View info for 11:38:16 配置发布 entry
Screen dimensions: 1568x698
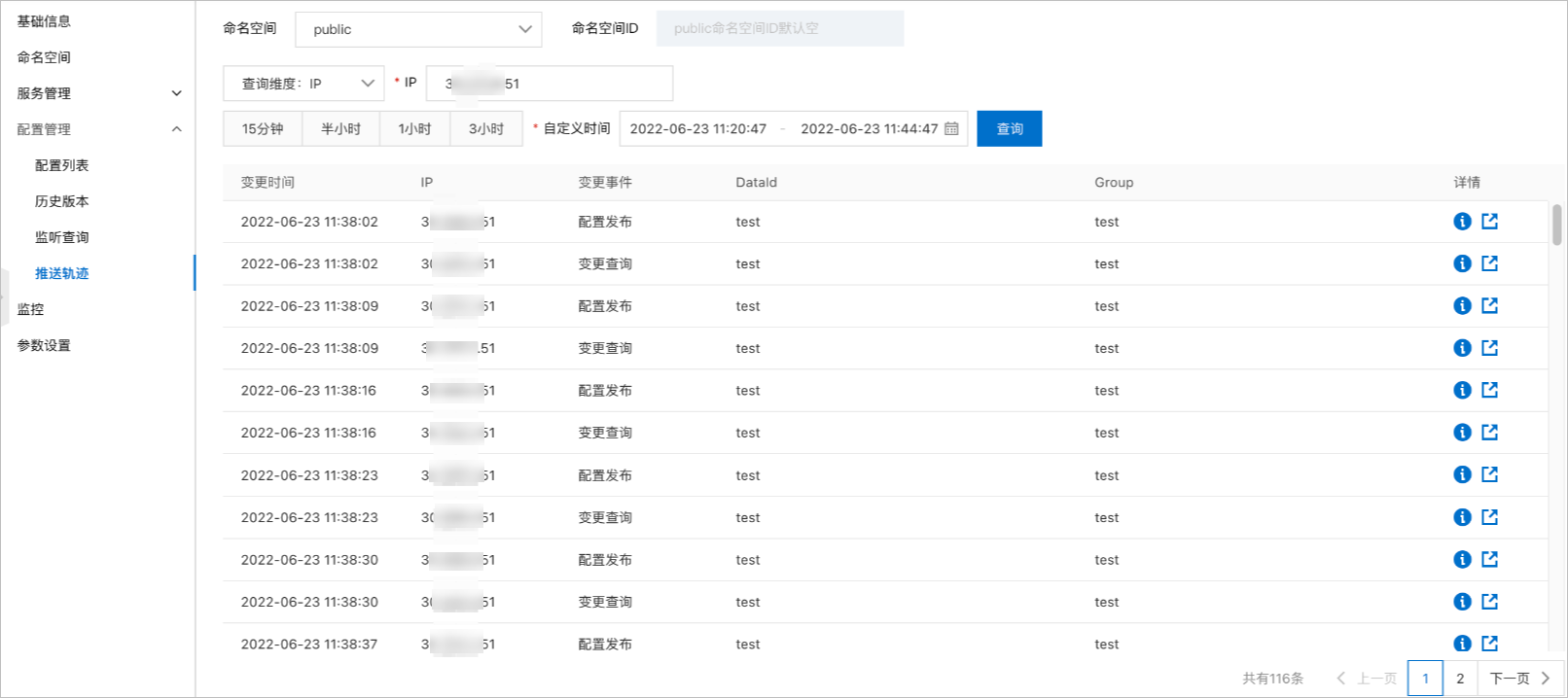click(x=1462, y=390)
